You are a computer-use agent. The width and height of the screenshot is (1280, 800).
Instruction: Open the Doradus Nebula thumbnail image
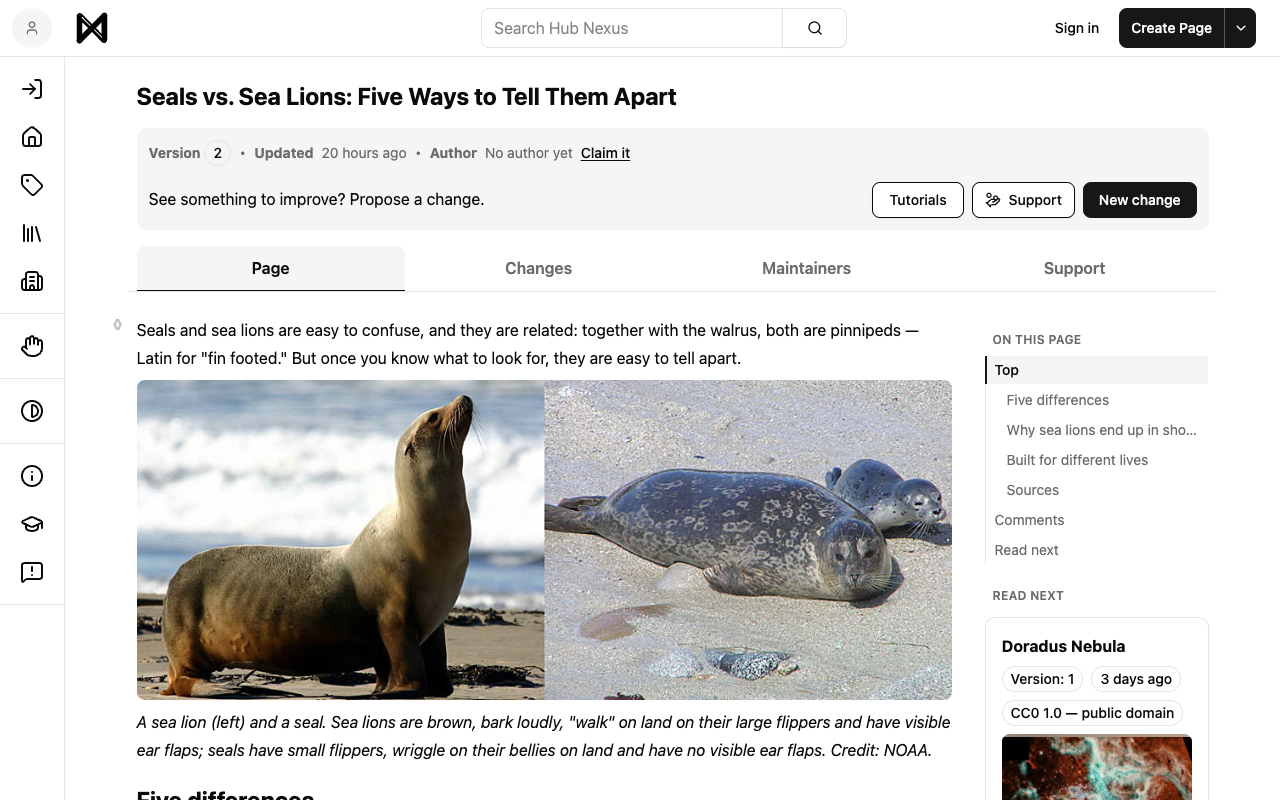[x=1097, y=768]
